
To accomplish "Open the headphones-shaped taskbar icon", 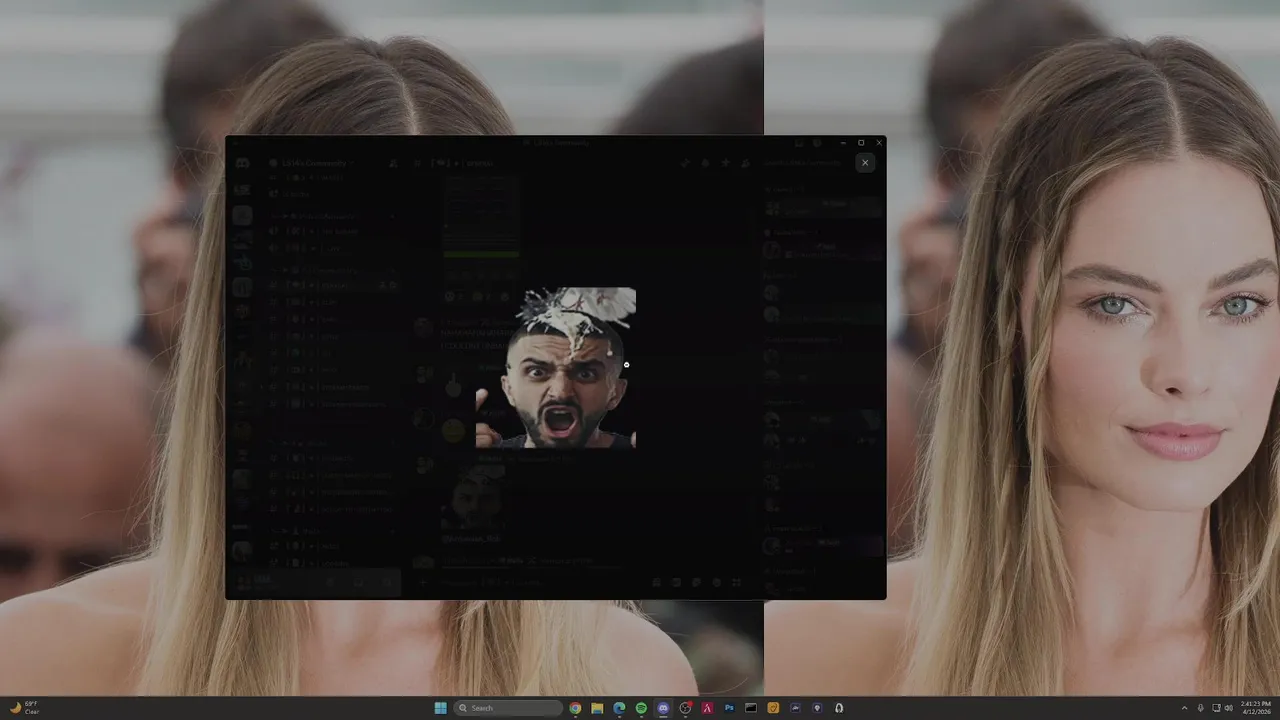I will pos(839,708).
